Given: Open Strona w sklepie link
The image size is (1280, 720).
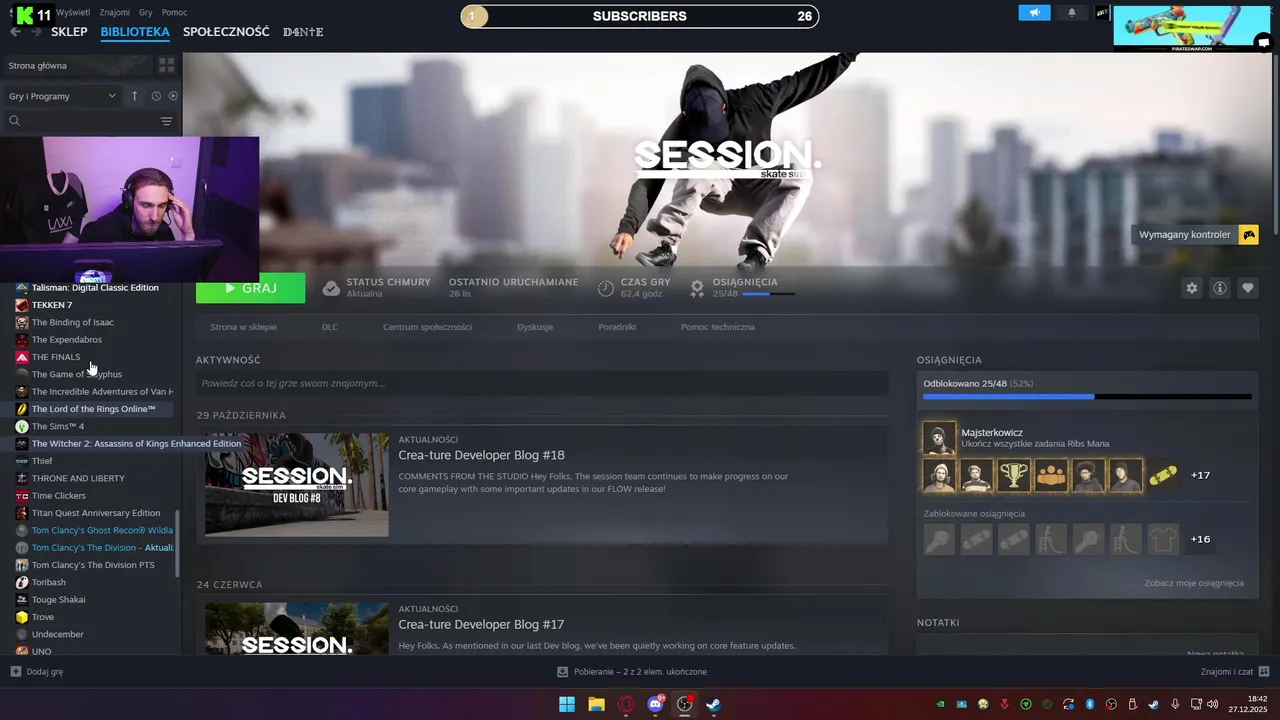Looking at the screenshot, I should pyautogui.click(x=243, y=327).
